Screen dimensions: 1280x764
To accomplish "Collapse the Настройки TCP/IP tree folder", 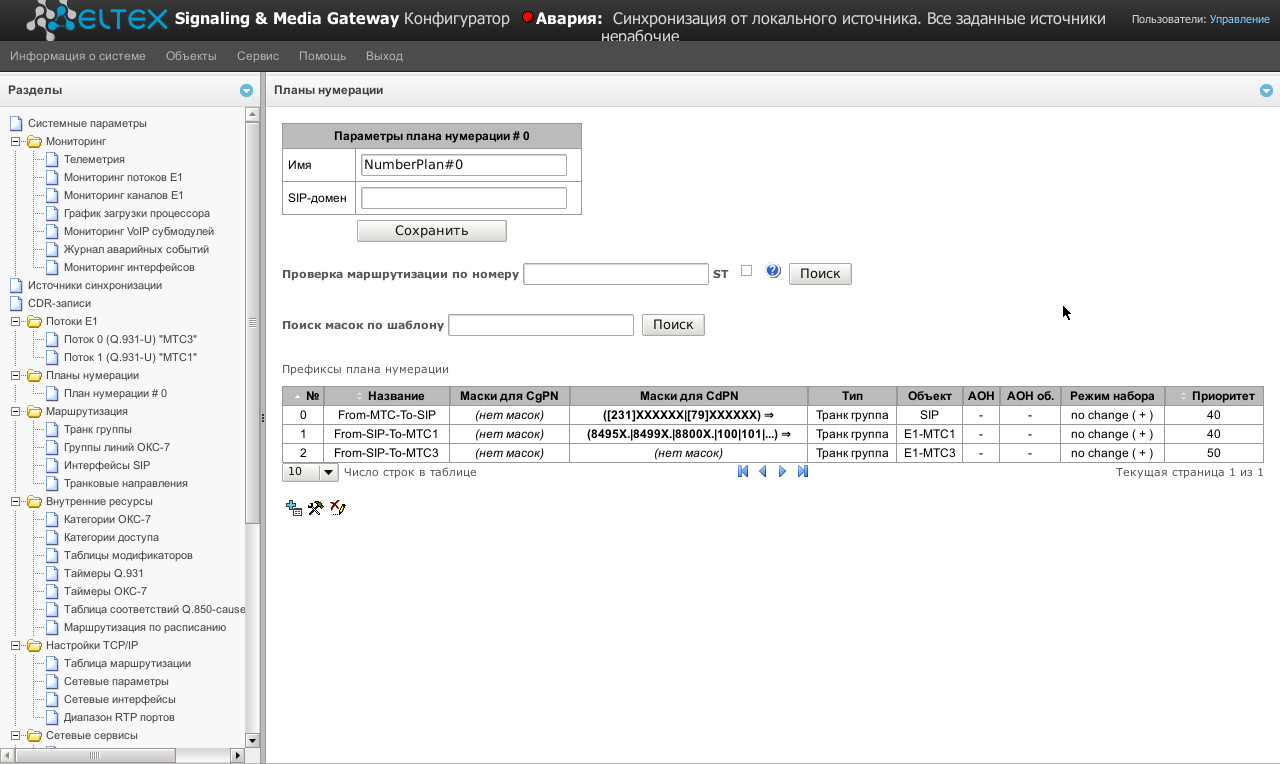I will click(x=16, y=645).
